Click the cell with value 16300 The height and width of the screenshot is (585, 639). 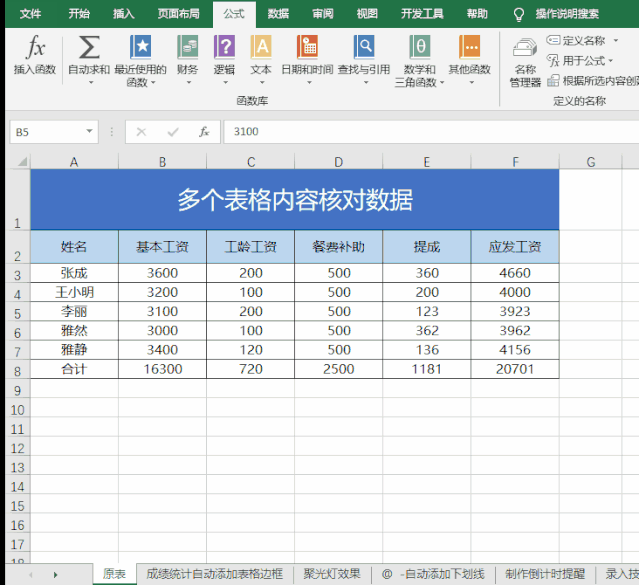click(x=163, y=369)
